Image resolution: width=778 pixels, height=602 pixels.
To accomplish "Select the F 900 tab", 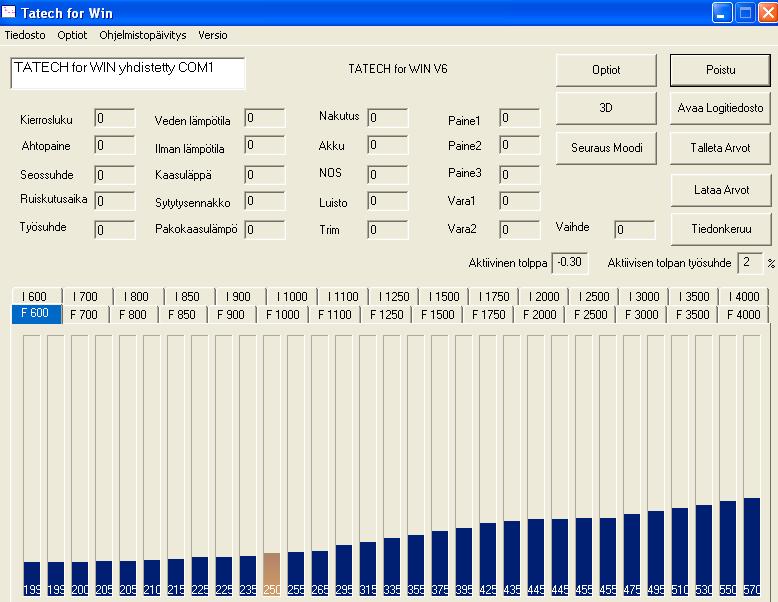I will 231,315.
